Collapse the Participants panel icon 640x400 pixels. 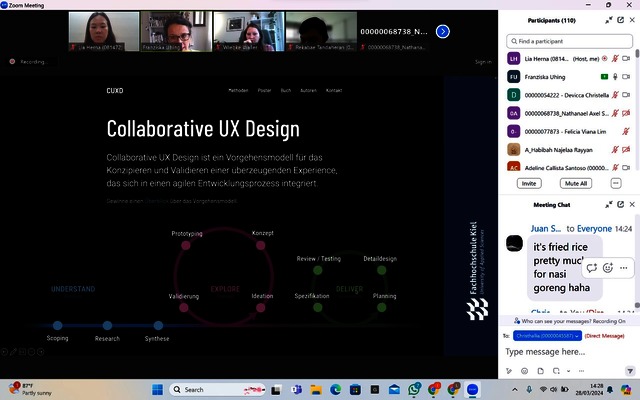click(609, 20)
